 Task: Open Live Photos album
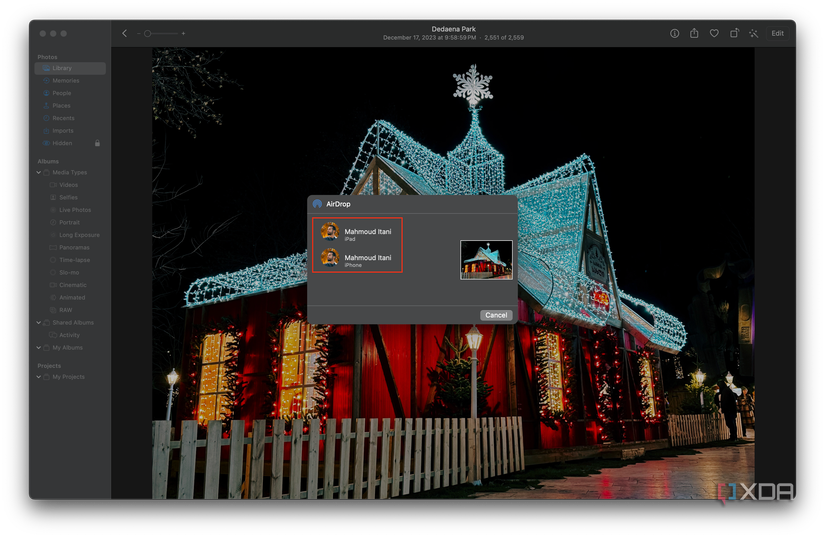[x=75, y=210]
